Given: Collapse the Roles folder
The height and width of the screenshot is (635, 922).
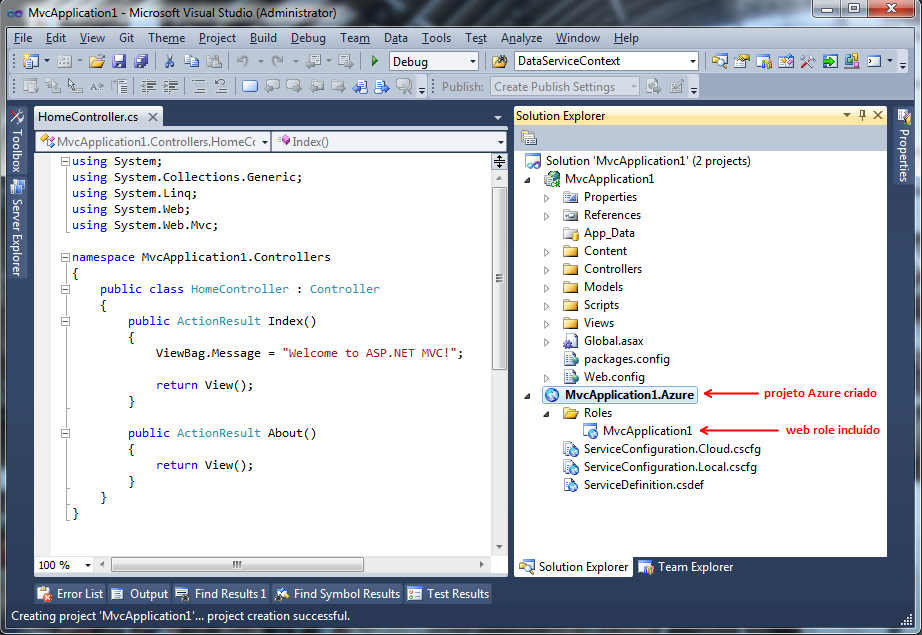Looking at the screenshot, I should pyautogui.click(x=547, y=414).
